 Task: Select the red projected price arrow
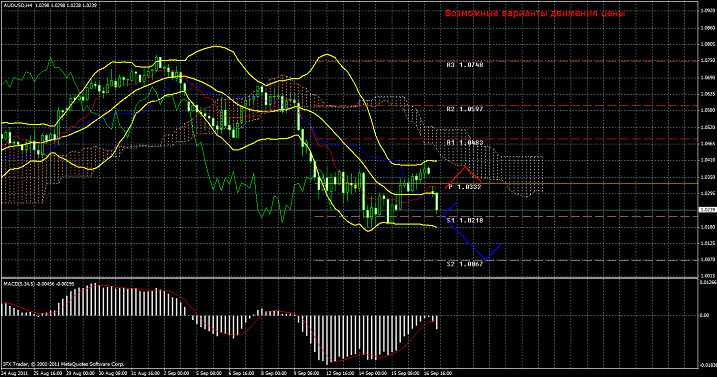pyautogui.click(x=463, y=178)
